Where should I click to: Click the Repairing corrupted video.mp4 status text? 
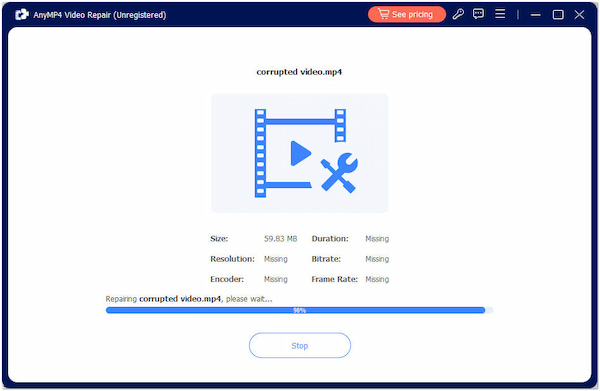189,299
